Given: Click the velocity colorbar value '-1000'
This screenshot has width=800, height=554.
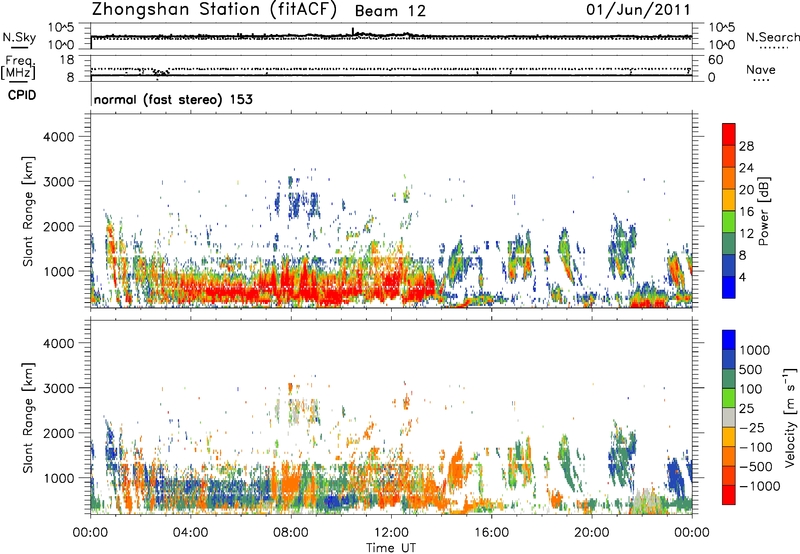Looking at the screenshot, I should click(x=759, y=486).
